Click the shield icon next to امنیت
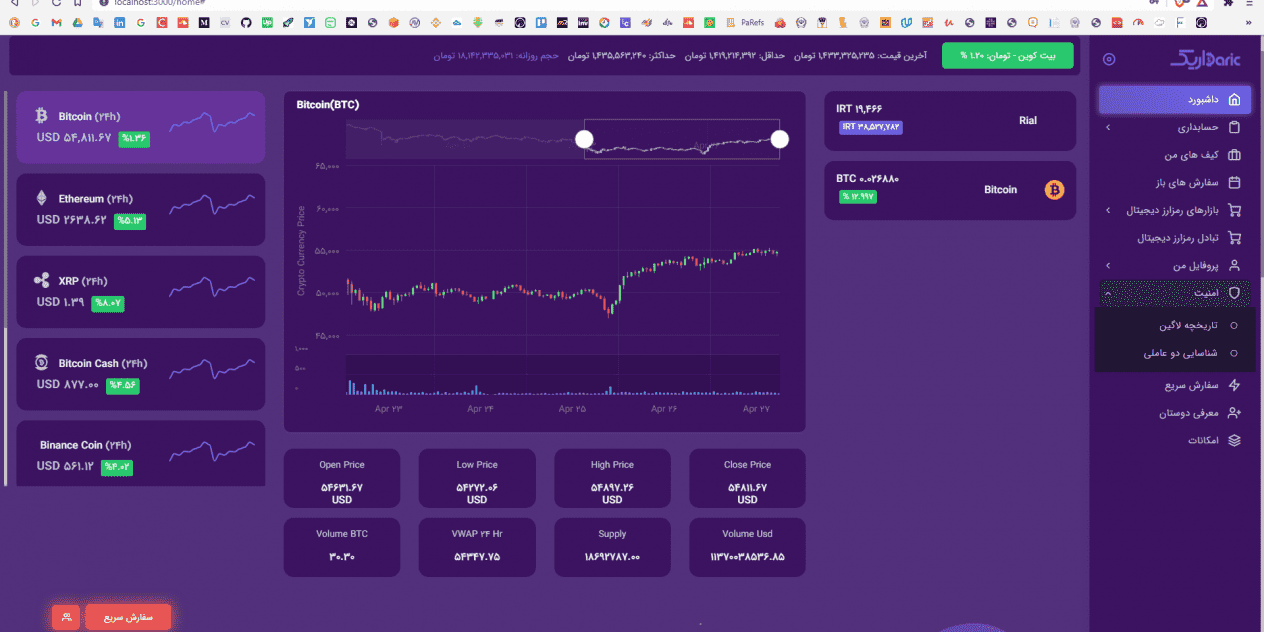 coord(1234,293)
